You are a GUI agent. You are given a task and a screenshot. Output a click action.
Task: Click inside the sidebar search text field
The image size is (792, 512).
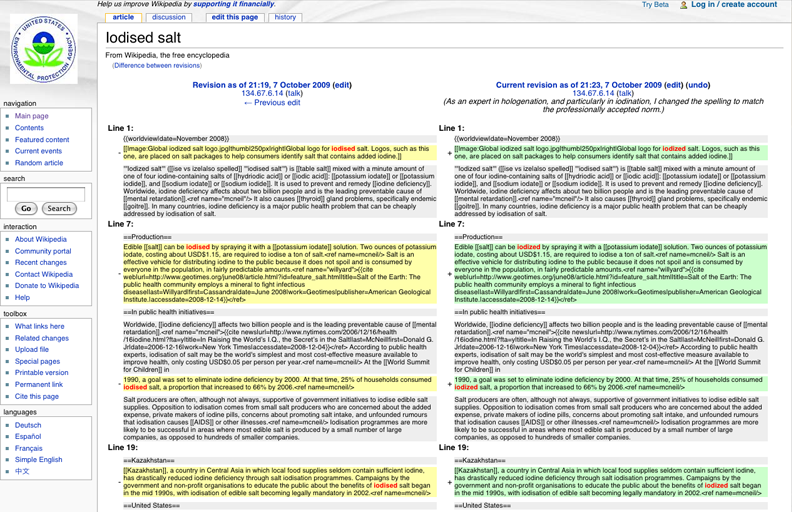(x=45, y=194)
